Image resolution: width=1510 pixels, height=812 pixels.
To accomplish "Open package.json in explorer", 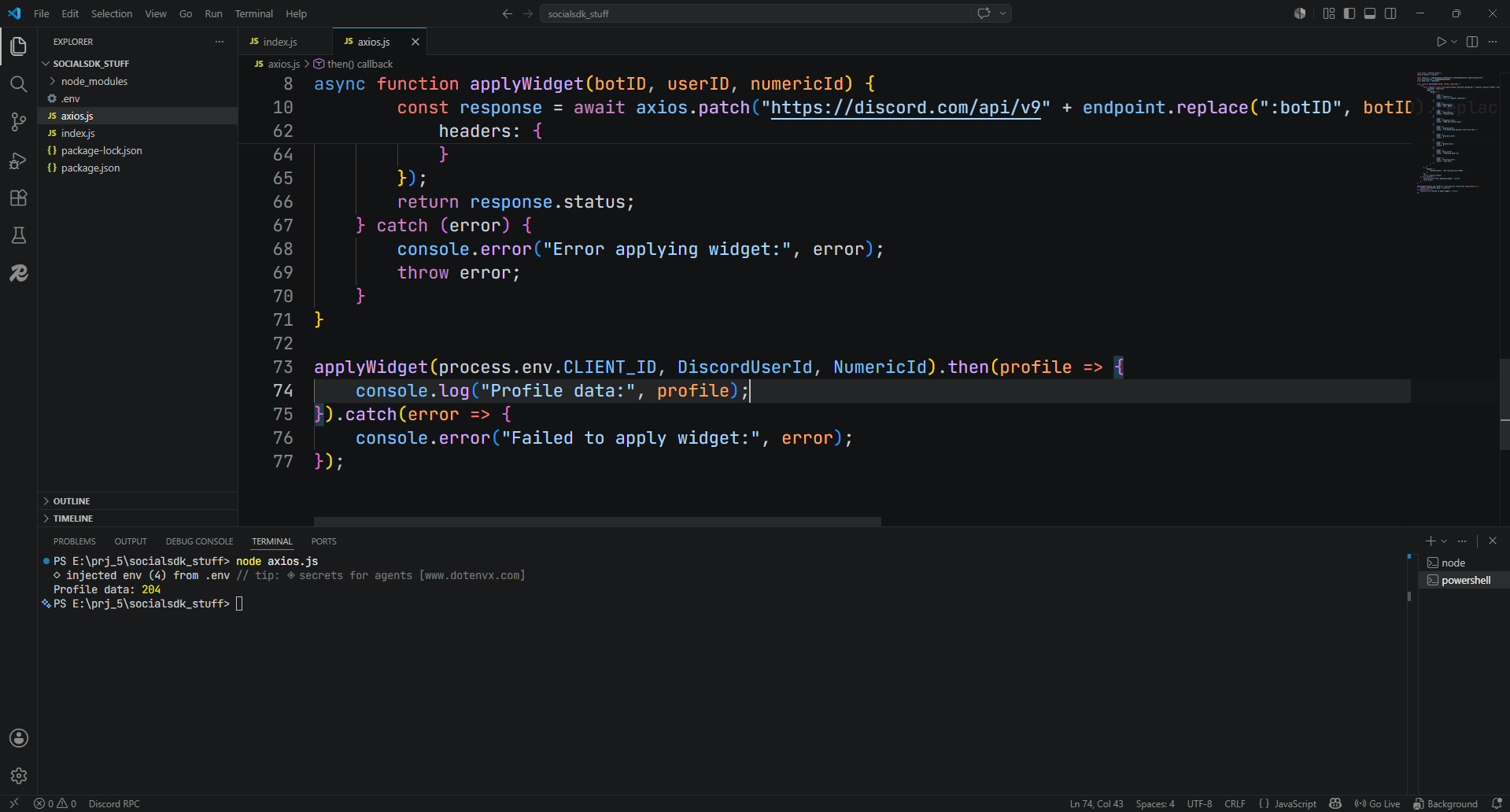I will (x=138, y=168).
